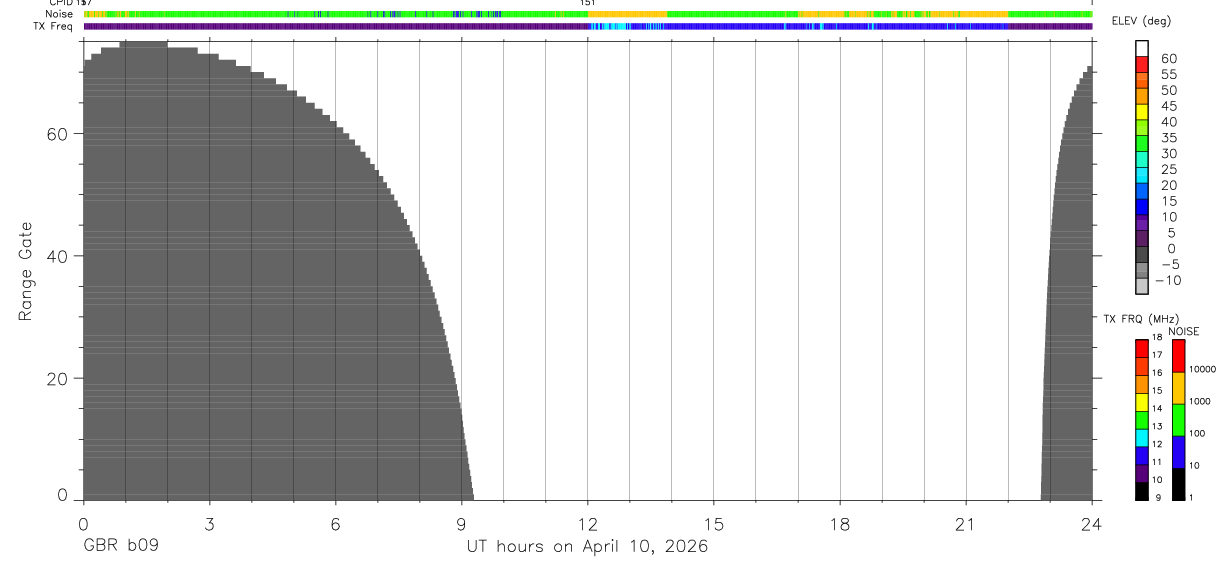The image size is (1228, 567).
Task: Click the '18' label on TX FRQ colorbar
Action: (x=1158, y=338)
